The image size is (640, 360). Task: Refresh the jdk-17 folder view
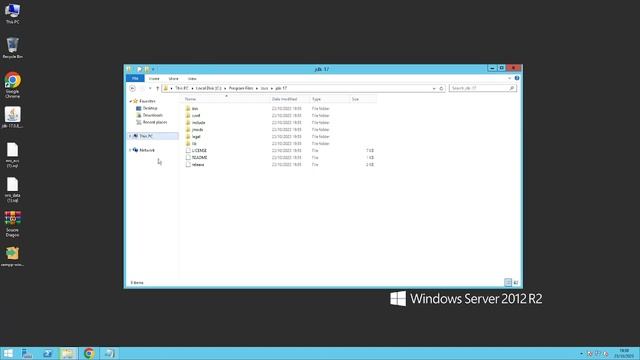pos(441,88)
